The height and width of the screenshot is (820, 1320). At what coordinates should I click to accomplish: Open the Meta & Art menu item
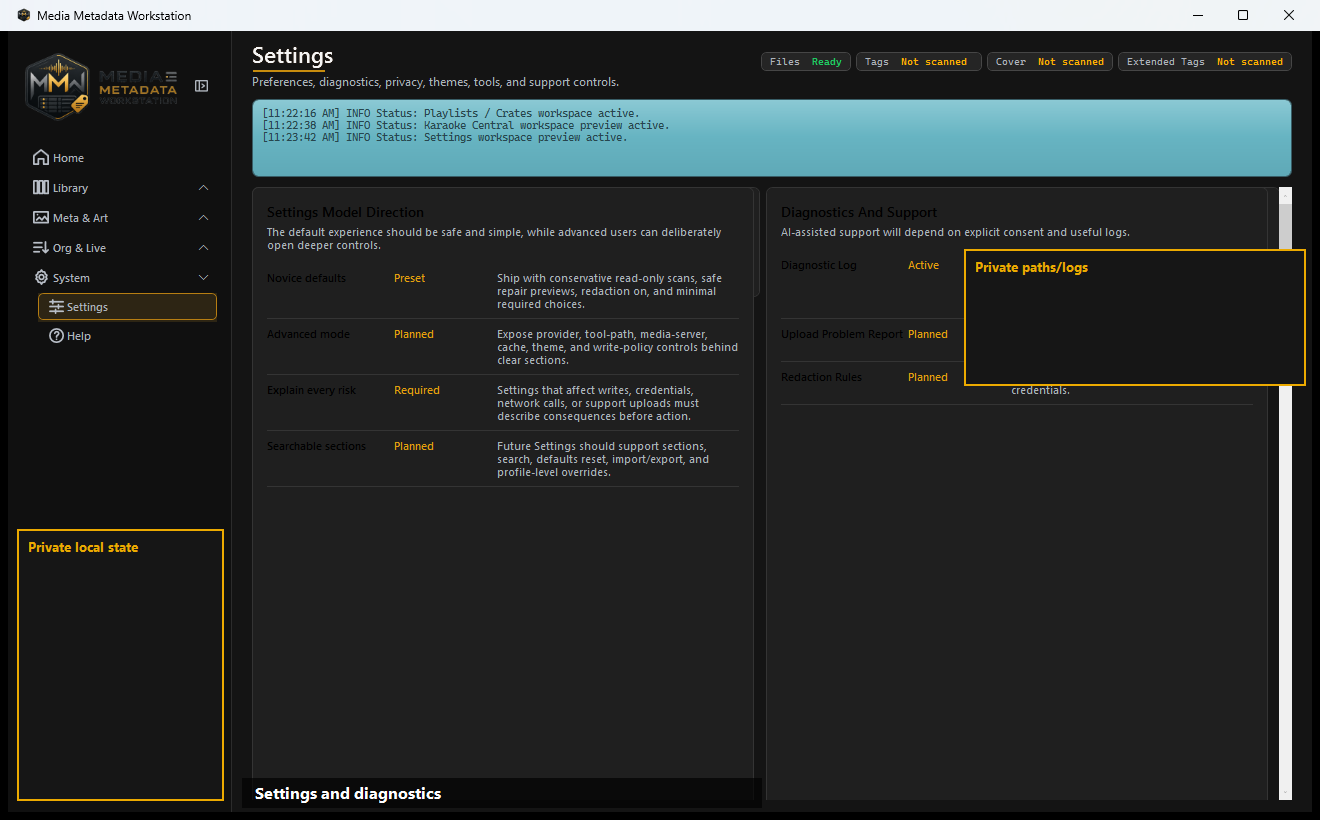point(80,218)
